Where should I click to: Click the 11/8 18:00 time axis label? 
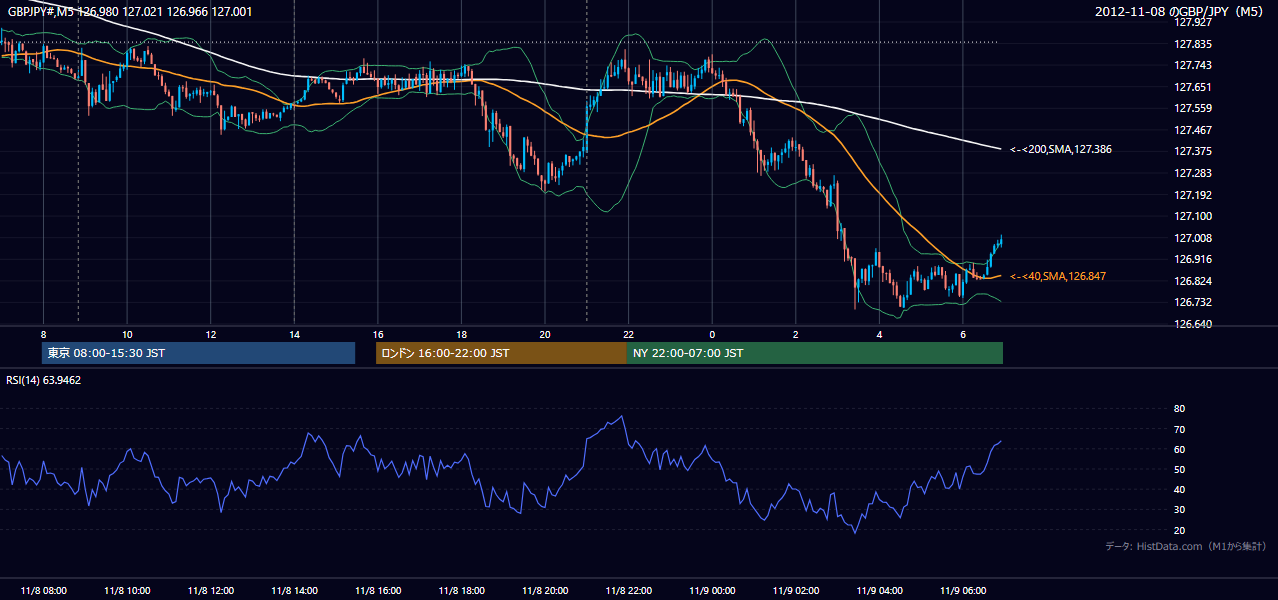[x=461, y=590]
